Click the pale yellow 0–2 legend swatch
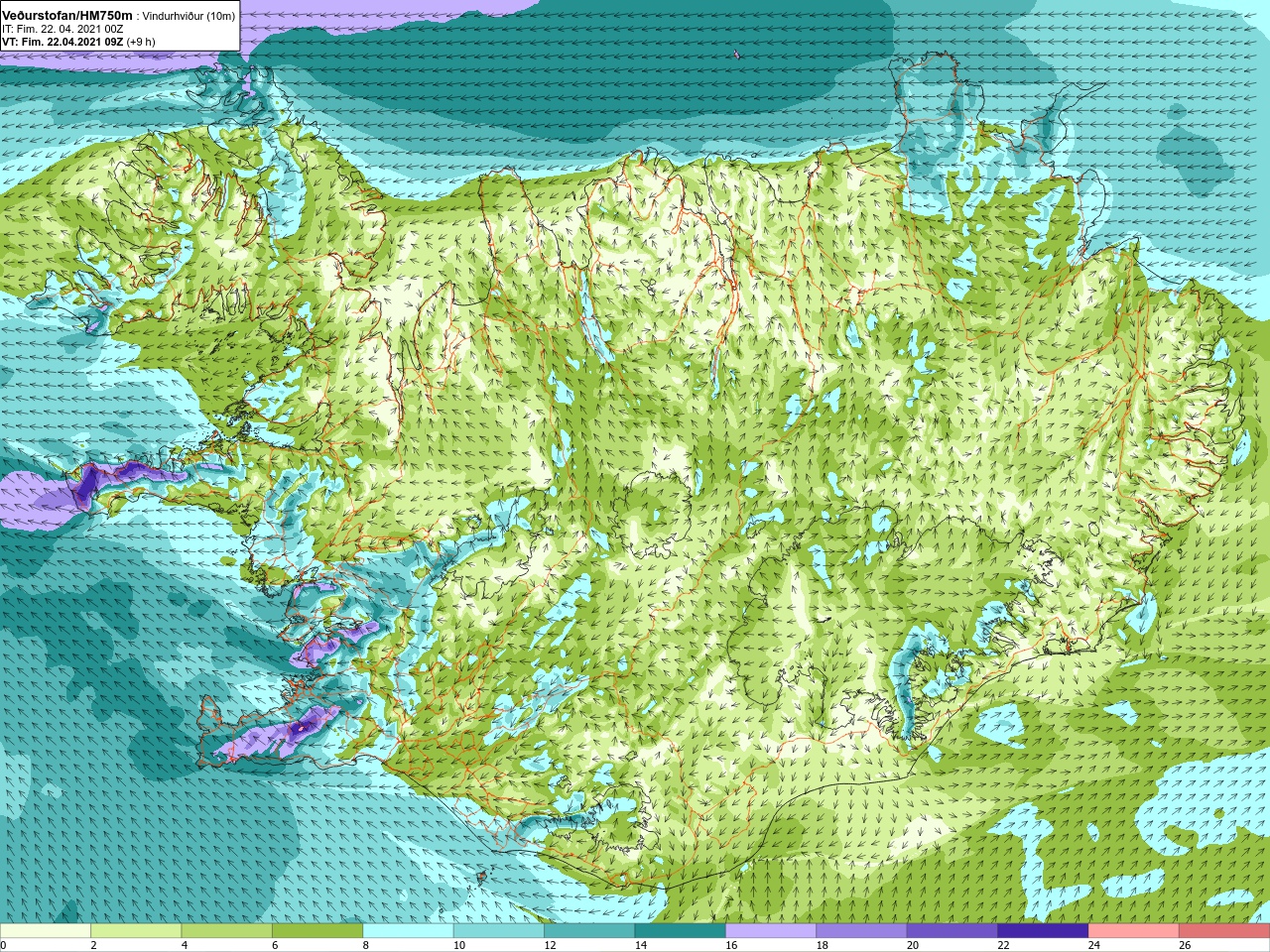The height and width of the screenshot is (952, 1270). [46, 931]
